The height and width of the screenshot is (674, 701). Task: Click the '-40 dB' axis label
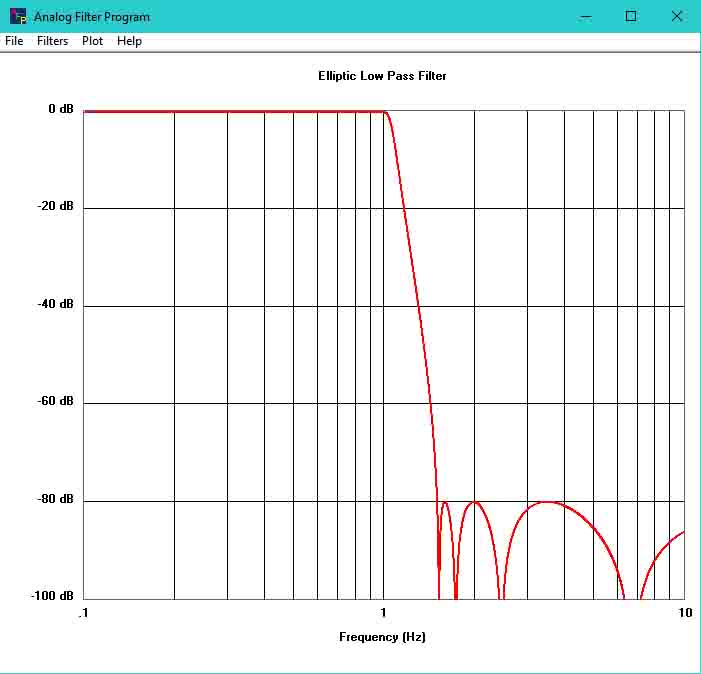coord(55,304)
